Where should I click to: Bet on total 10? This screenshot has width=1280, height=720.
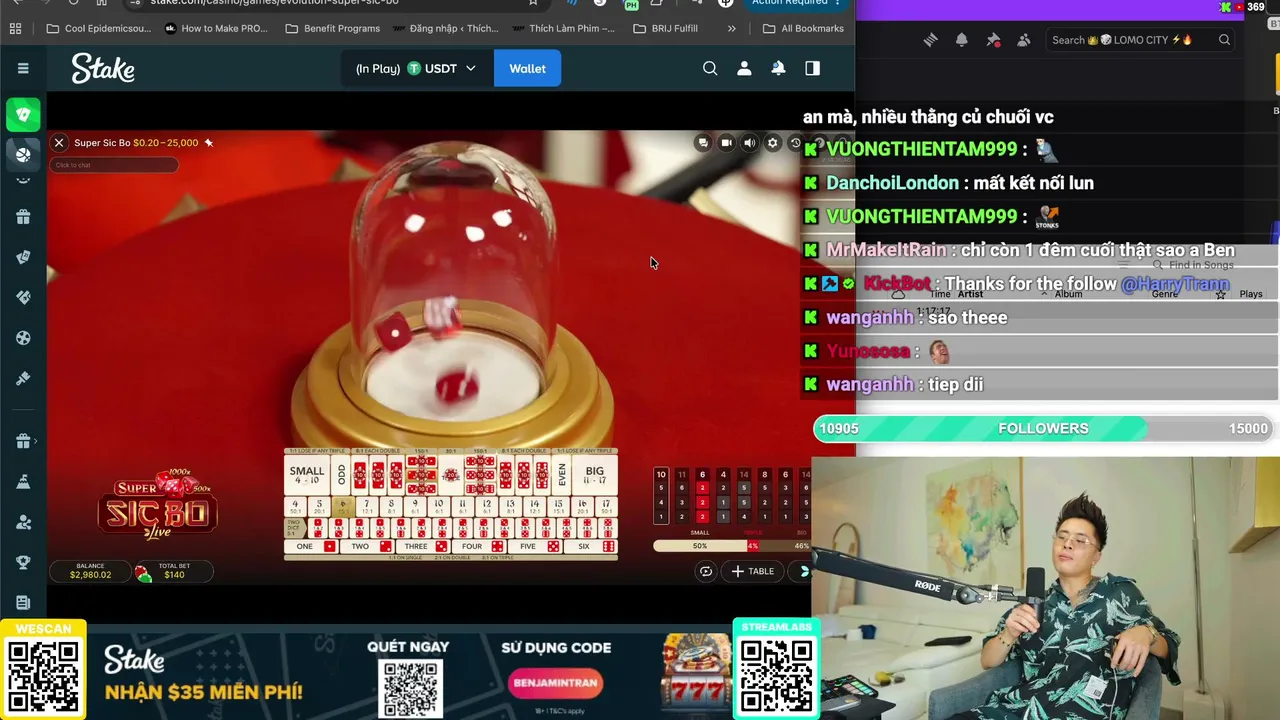coord(439,506)
